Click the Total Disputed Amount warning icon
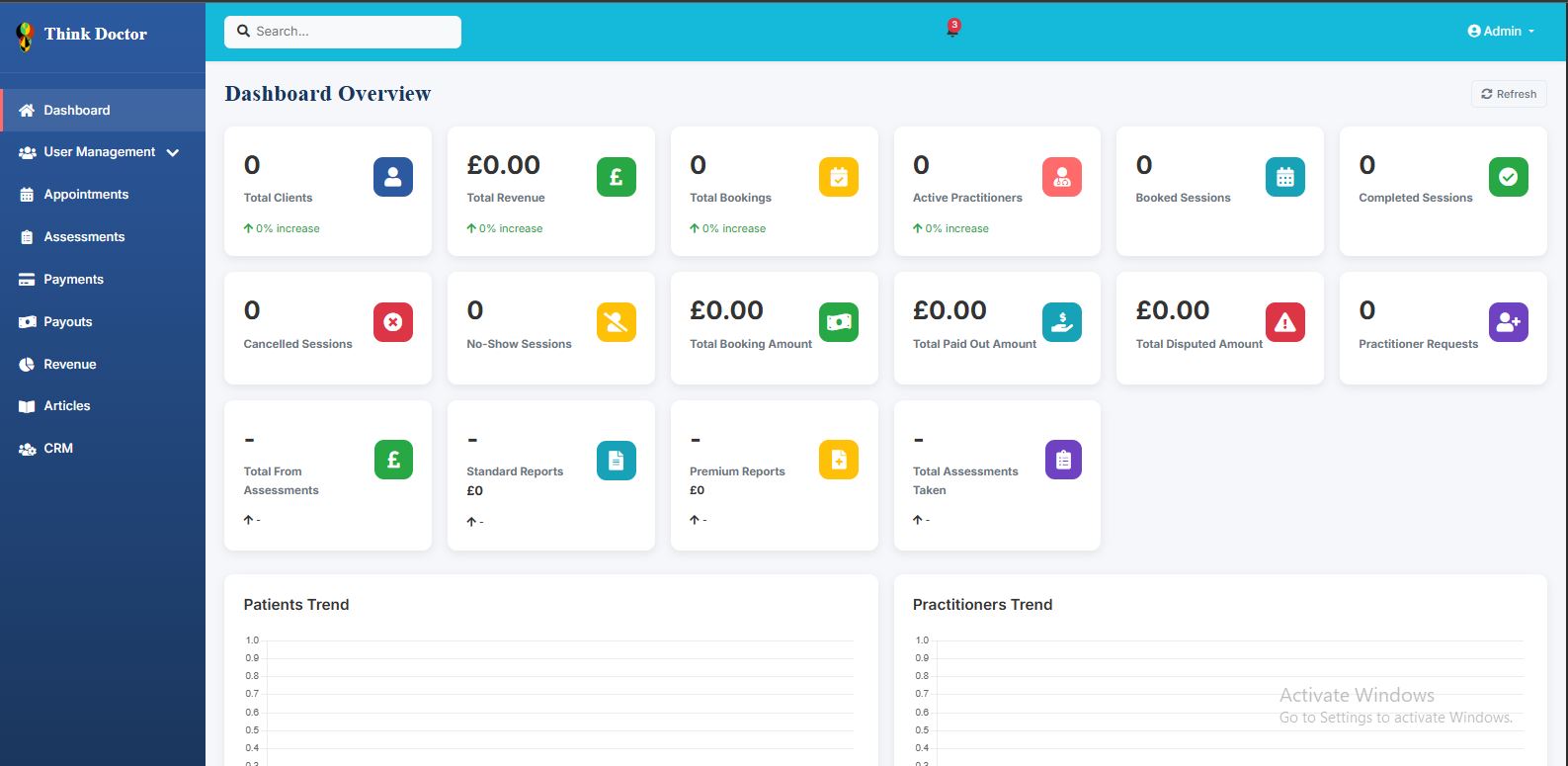The width and height of the screenshot is (1568, 766). click(x=1285, y=322)
